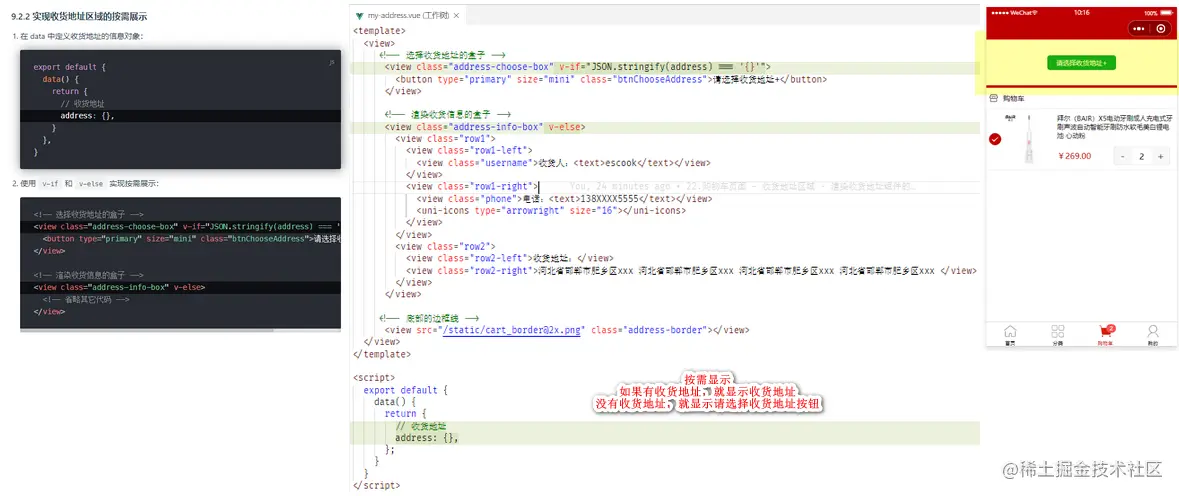This screenshot has width=1179, height=496.
Task: Toggle the red product selection checkbox
Action: [x=996, y=139]
